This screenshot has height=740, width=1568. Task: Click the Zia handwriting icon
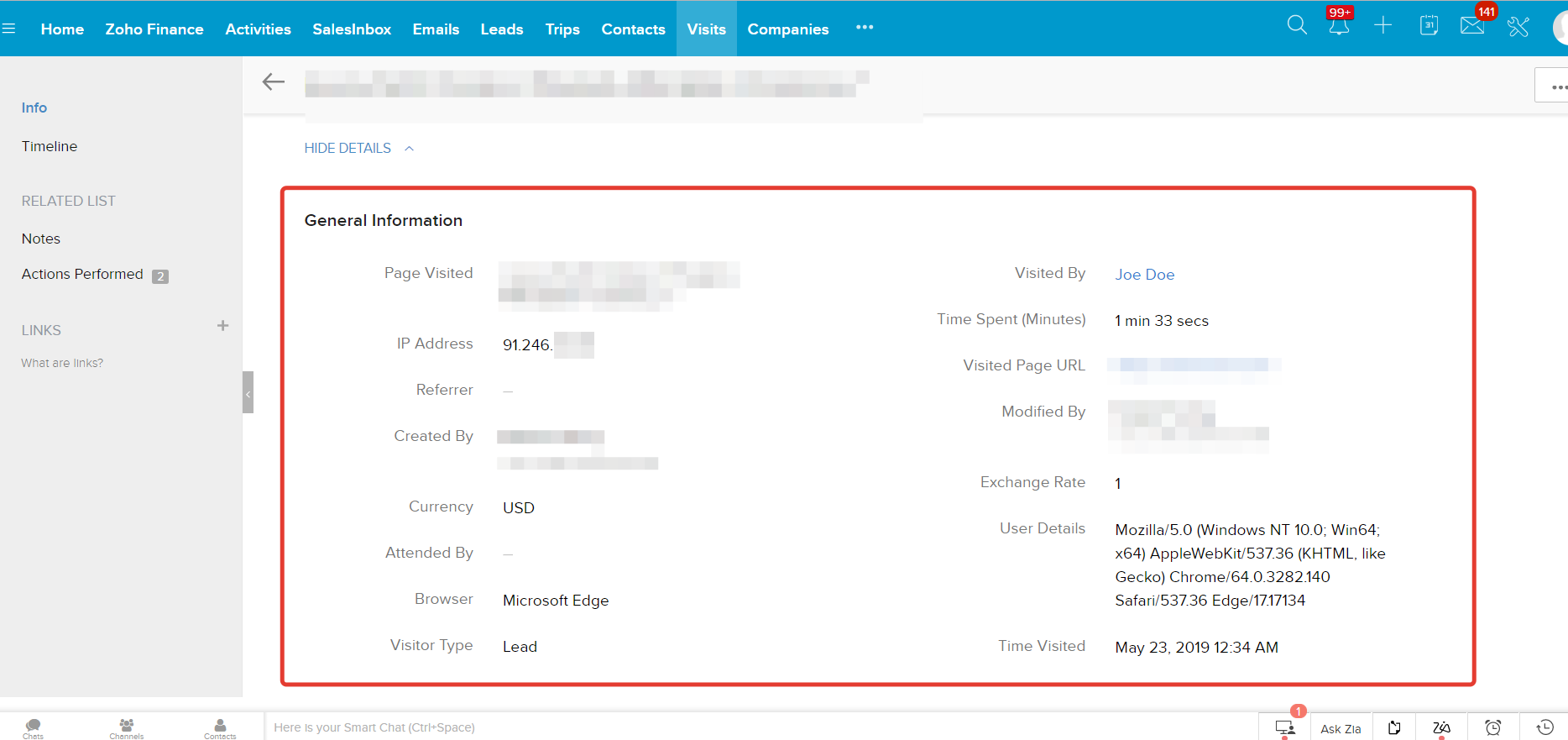(x=1441, y=727)
